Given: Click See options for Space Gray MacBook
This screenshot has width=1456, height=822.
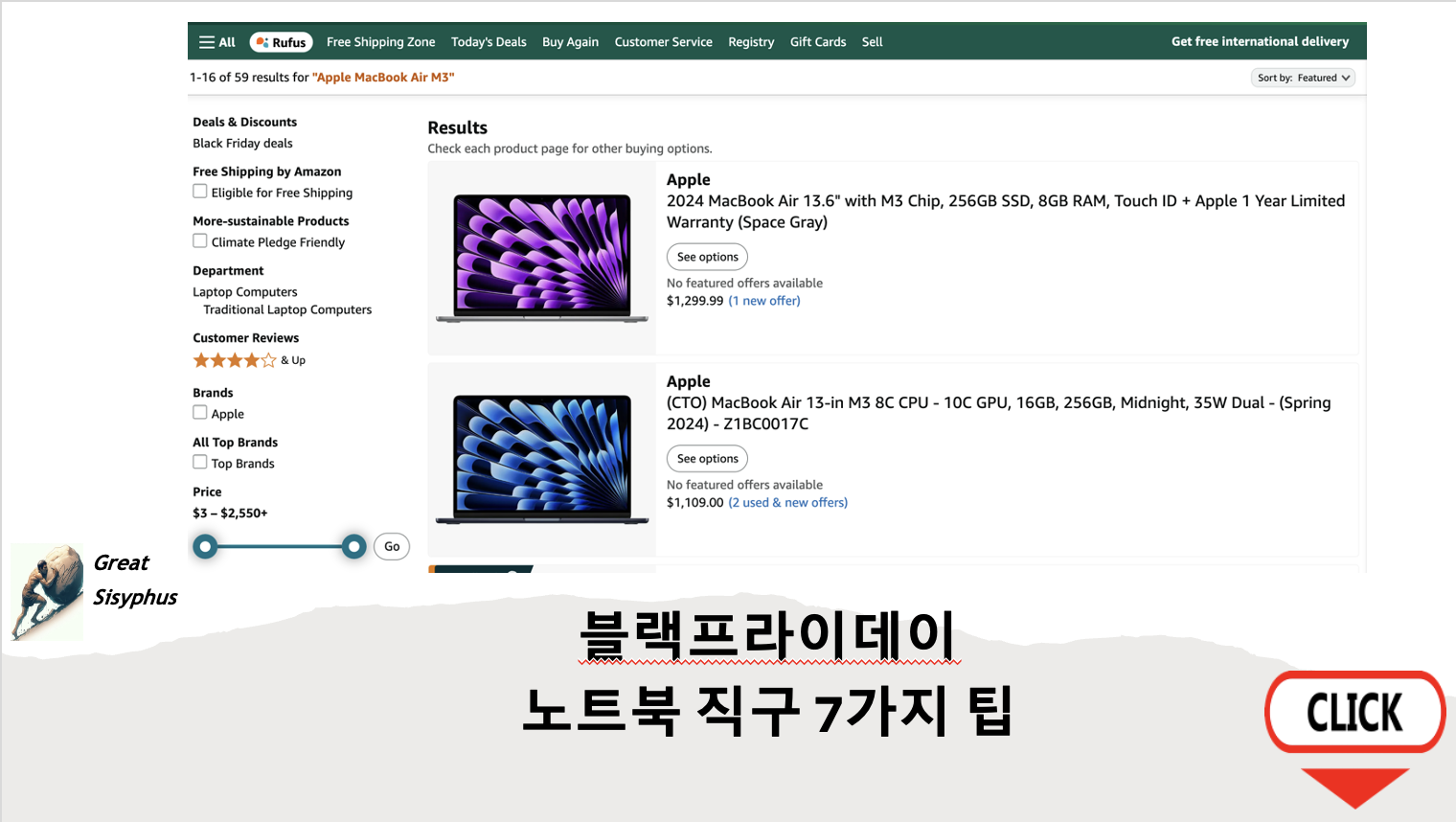Looking at the screenshot, I should coord(707,256).
